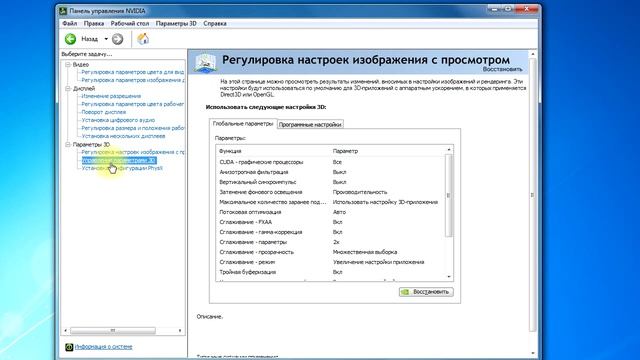Open the Рабочий стол menu
The width and height of the screenshot is (640, 360).
click(x=130, y=23)
